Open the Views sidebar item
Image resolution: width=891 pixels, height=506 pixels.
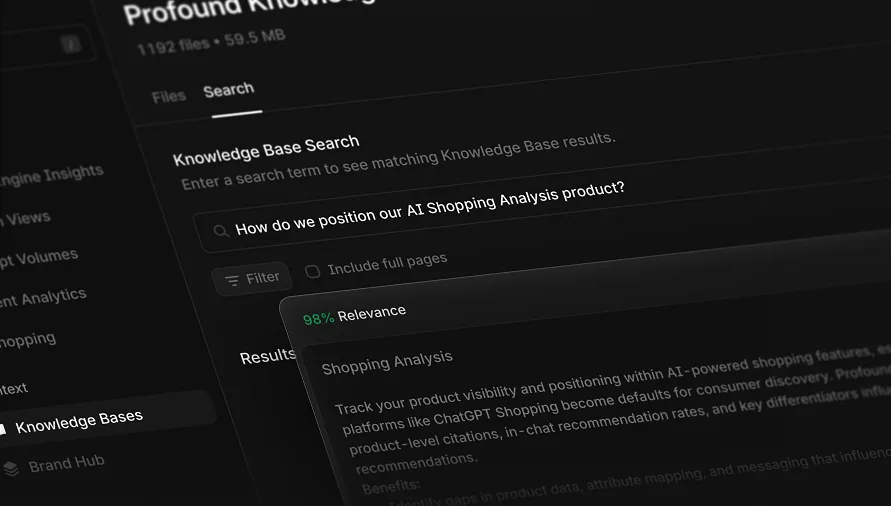[x=26, y=218]
